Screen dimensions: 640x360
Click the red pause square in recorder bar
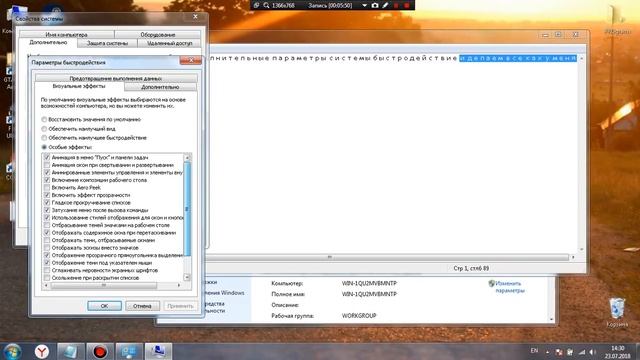[396, 5]
